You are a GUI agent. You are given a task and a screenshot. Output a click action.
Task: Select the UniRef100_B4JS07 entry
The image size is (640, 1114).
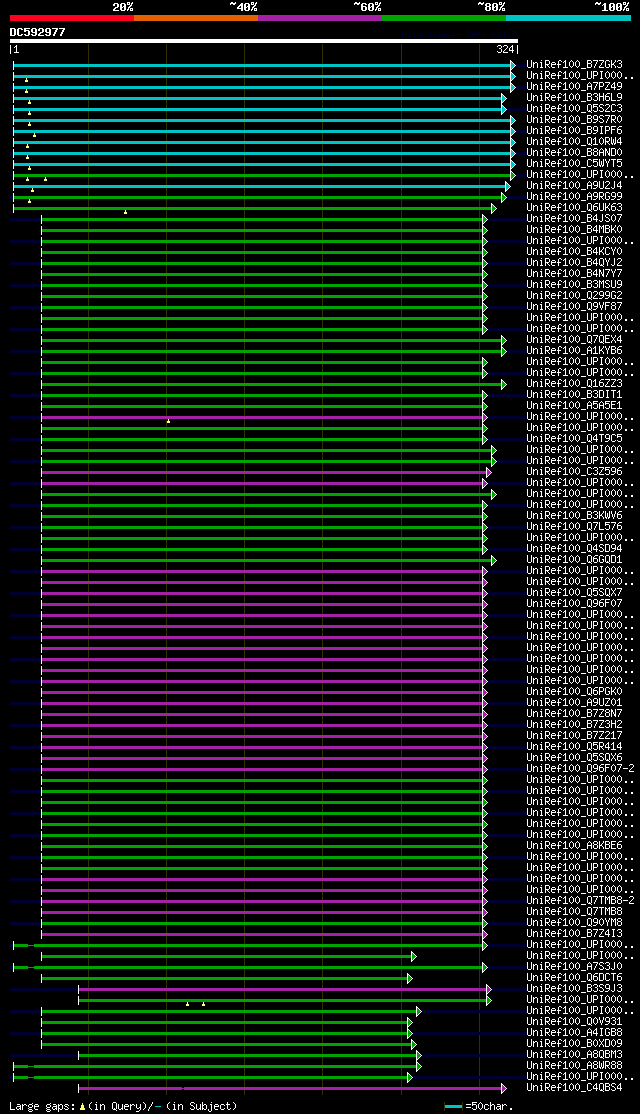point(575,219)
